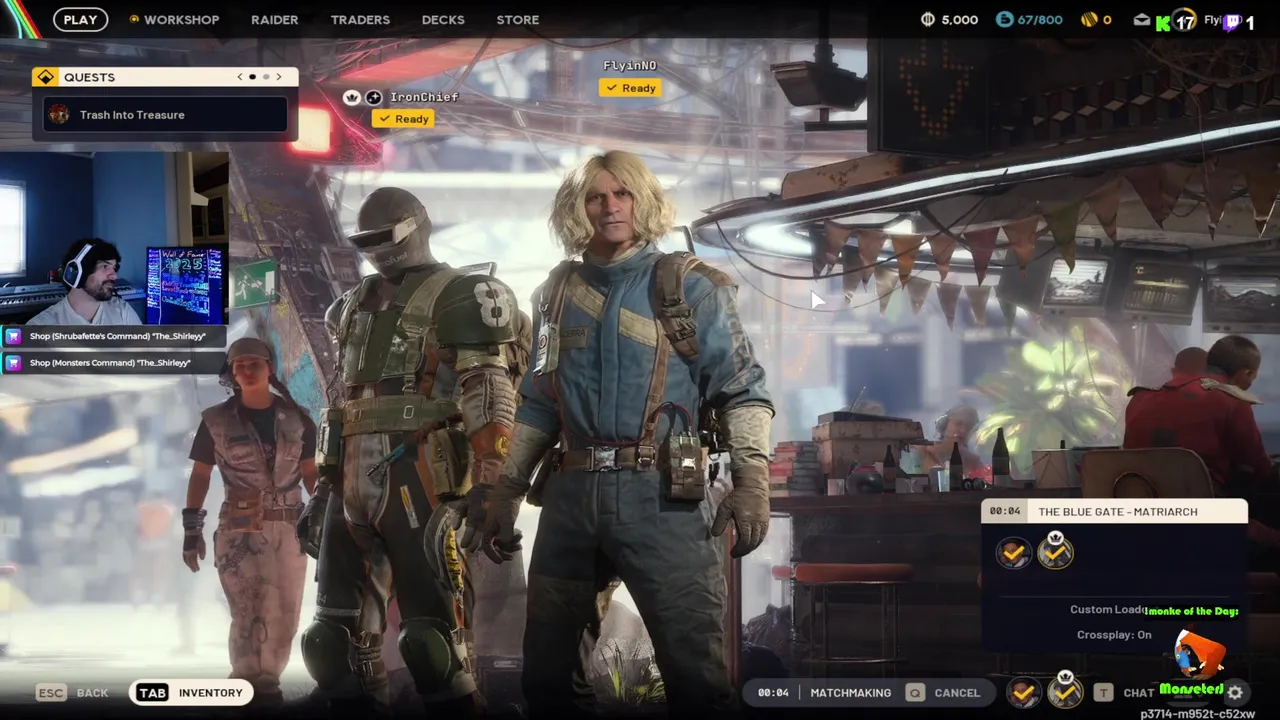
Task: Click the Crossplay: On setting
Action: [x=1114, y=635]
